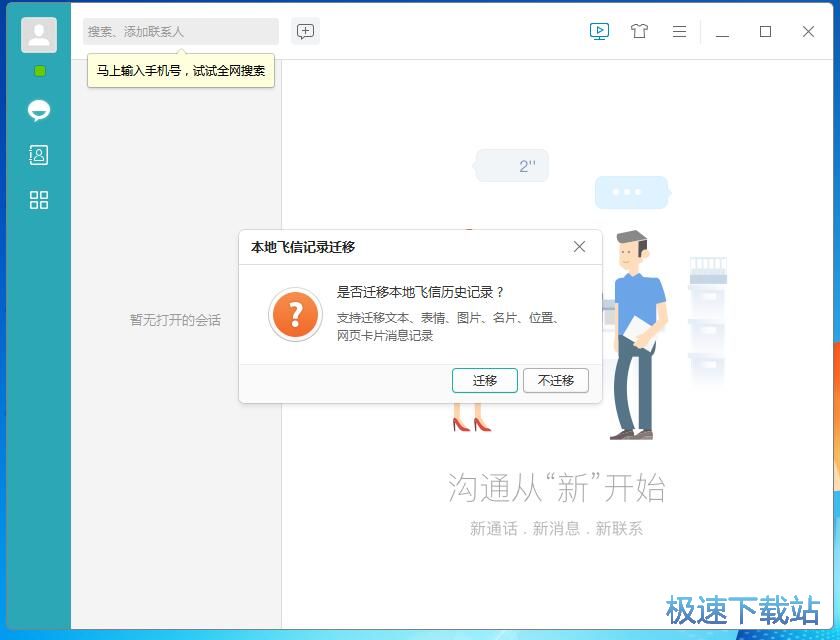The width and height of the screenshot is (840, 640).
Task: Click the orange question mark icon
Action: pyautogui.click(x=296, y=315)
